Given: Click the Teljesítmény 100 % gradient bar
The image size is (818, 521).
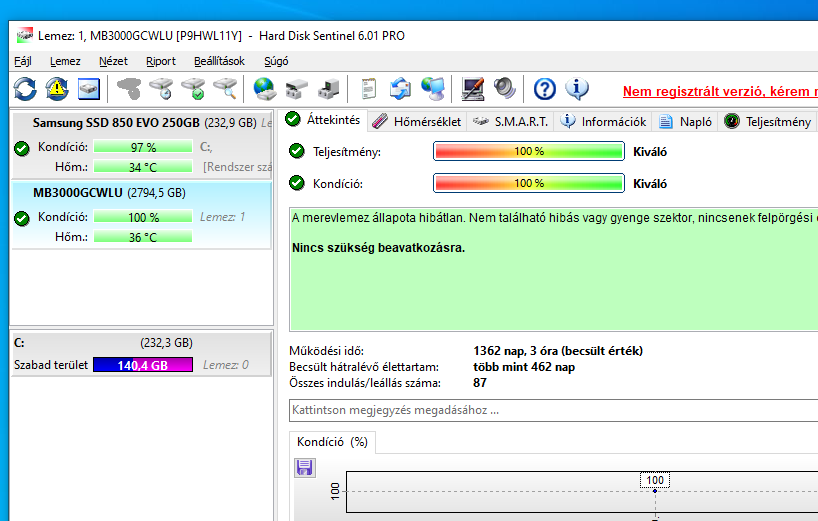Looking at the screenshot, I should tap(529, 151).
